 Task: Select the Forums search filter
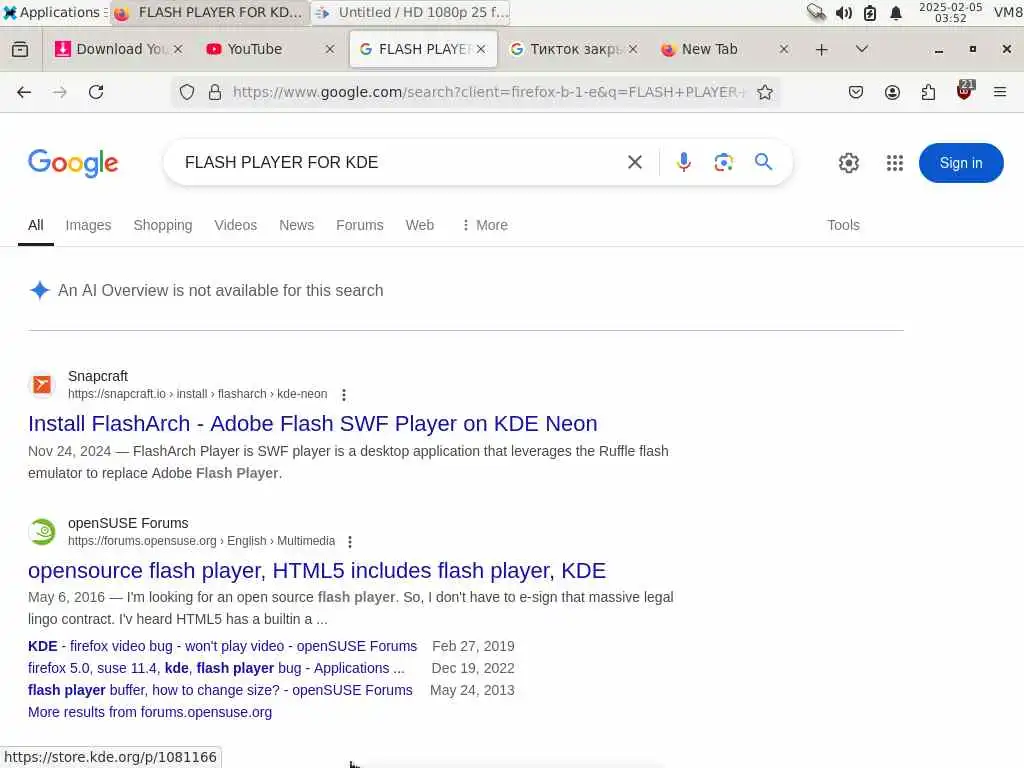360,225
